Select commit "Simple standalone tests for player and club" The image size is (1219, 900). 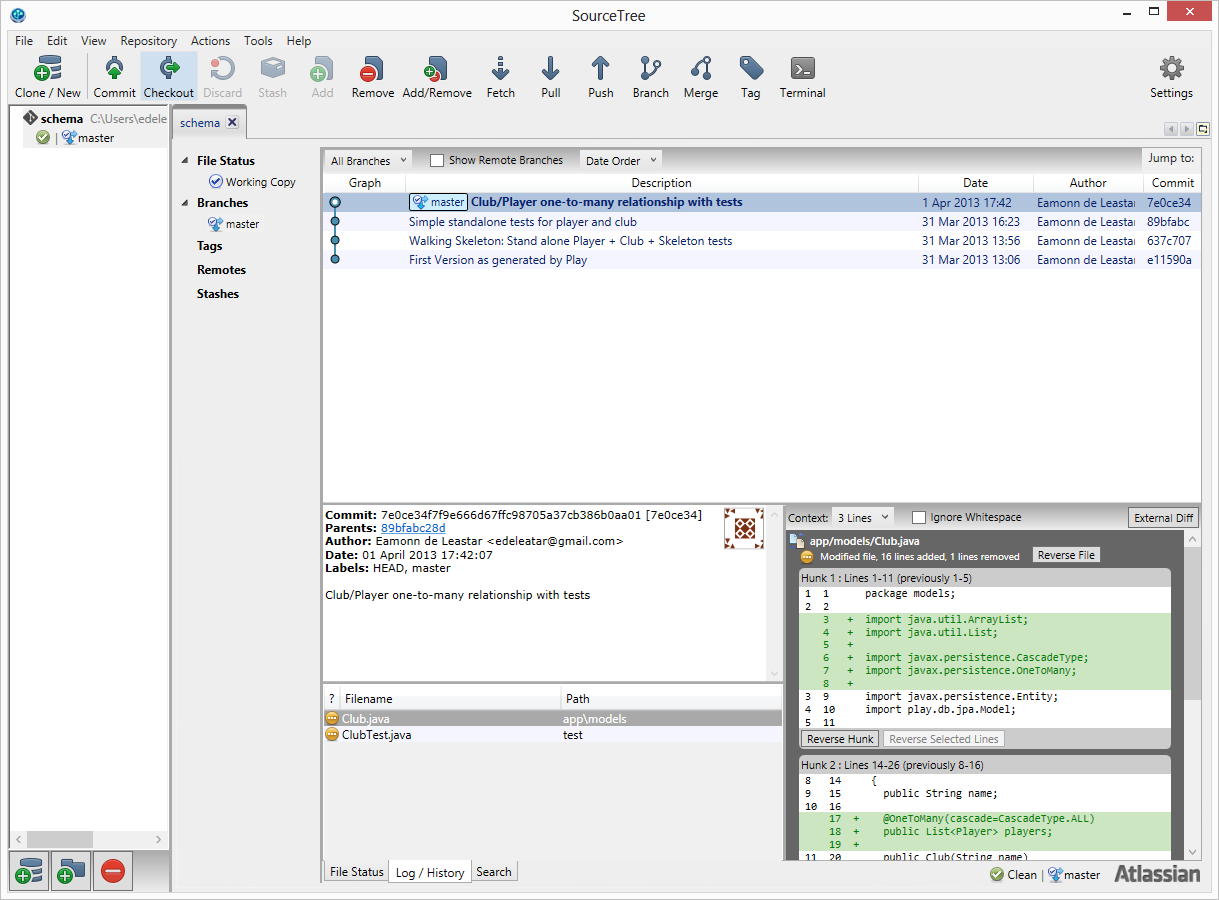pyautogui.click(x=761, y=222)
